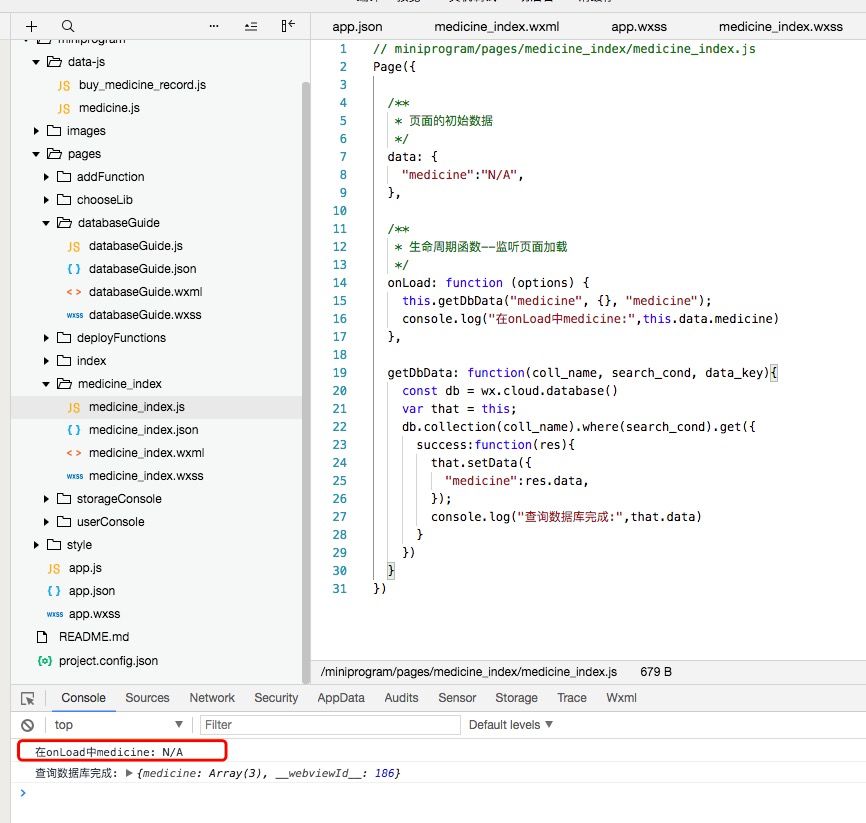
Task: Expand the index folder
Action: [x=46, y=361]
